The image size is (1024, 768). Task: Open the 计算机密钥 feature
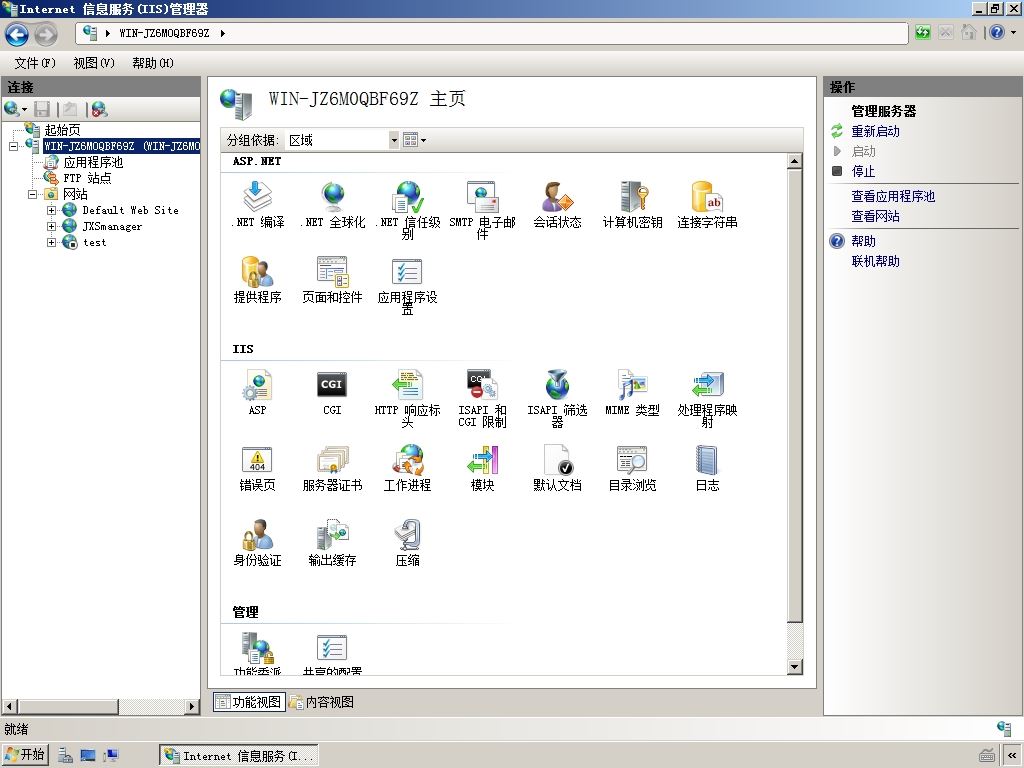tap(632, 204)
